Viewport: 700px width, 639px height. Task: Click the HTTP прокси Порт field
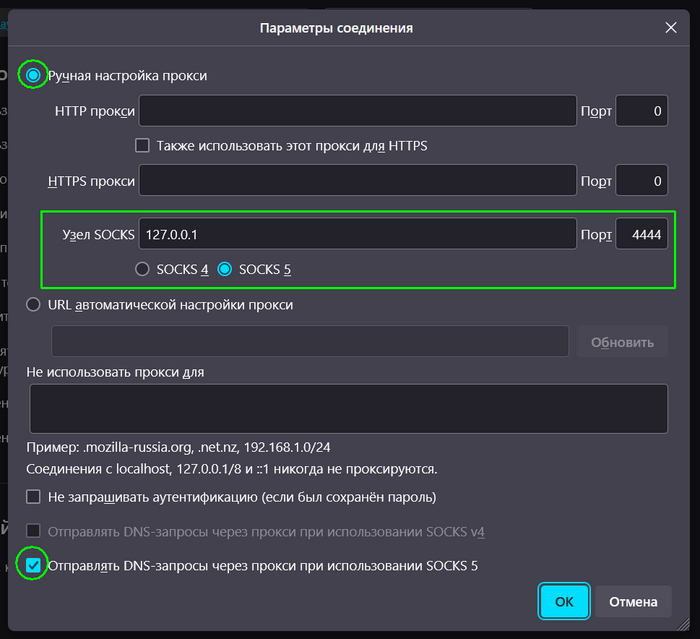(x=642, y=111)
